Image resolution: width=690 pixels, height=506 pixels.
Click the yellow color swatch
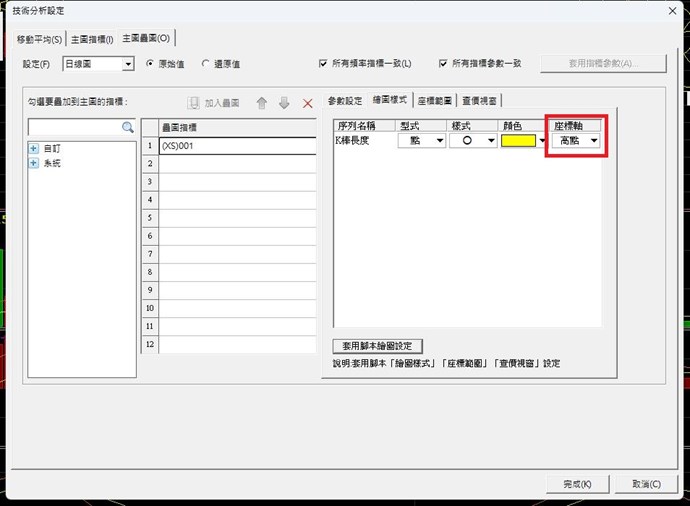(x=519, y=141)
